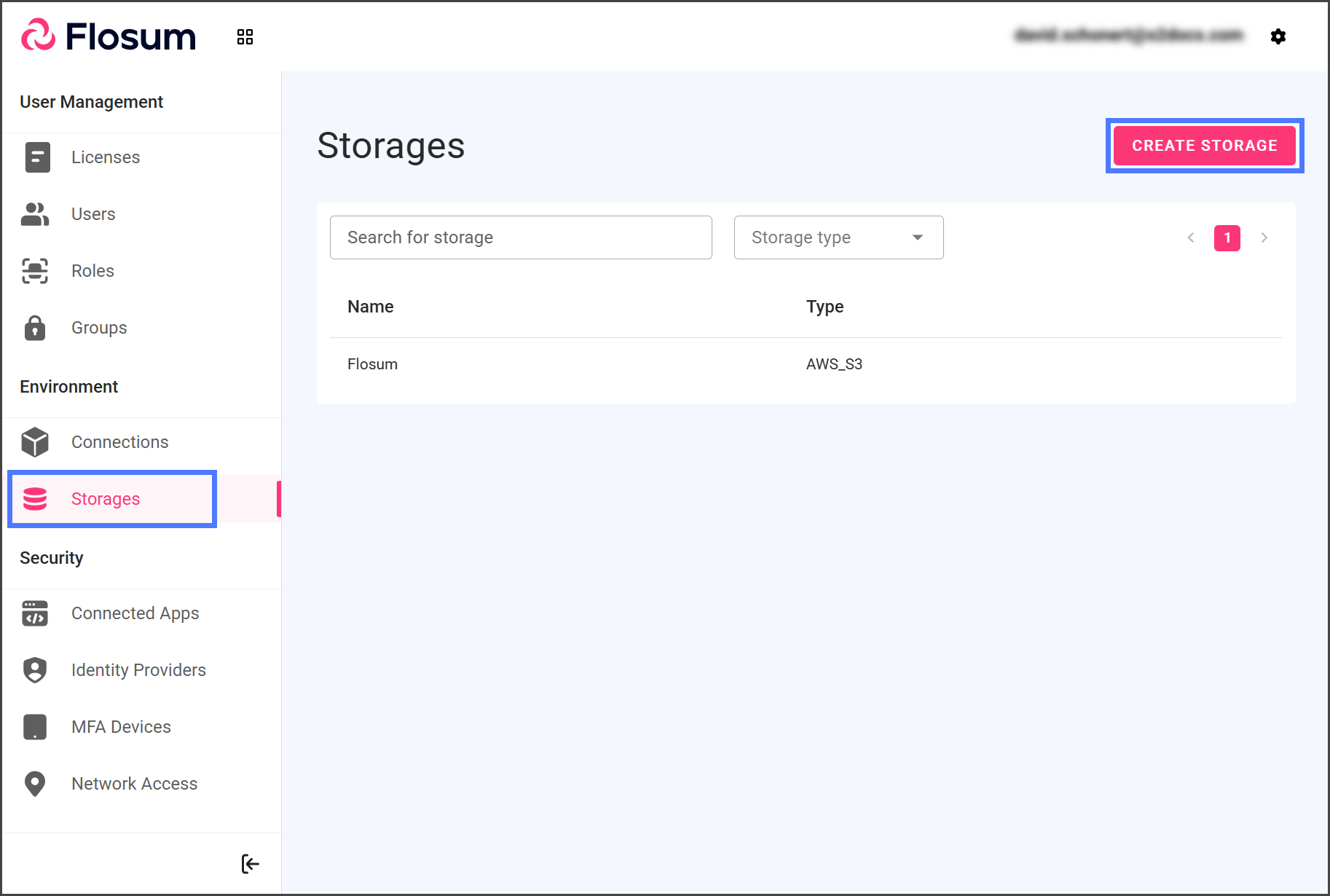The image size is (1330, 896).
Task: Select the Roles badge icon
Action: [35, 271]
